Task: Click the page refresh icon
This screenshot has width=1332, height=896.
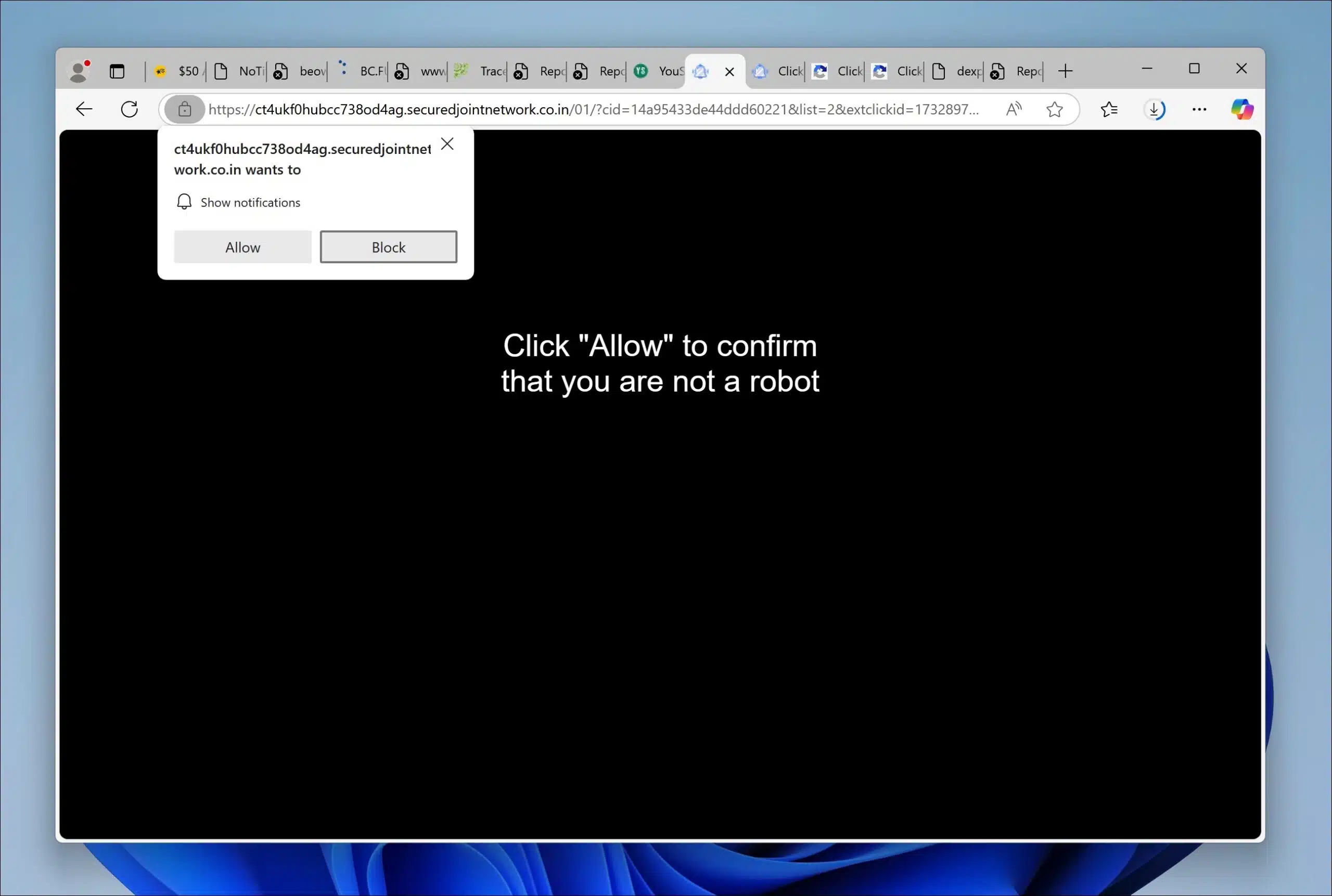Action: (x=130, y=109)
